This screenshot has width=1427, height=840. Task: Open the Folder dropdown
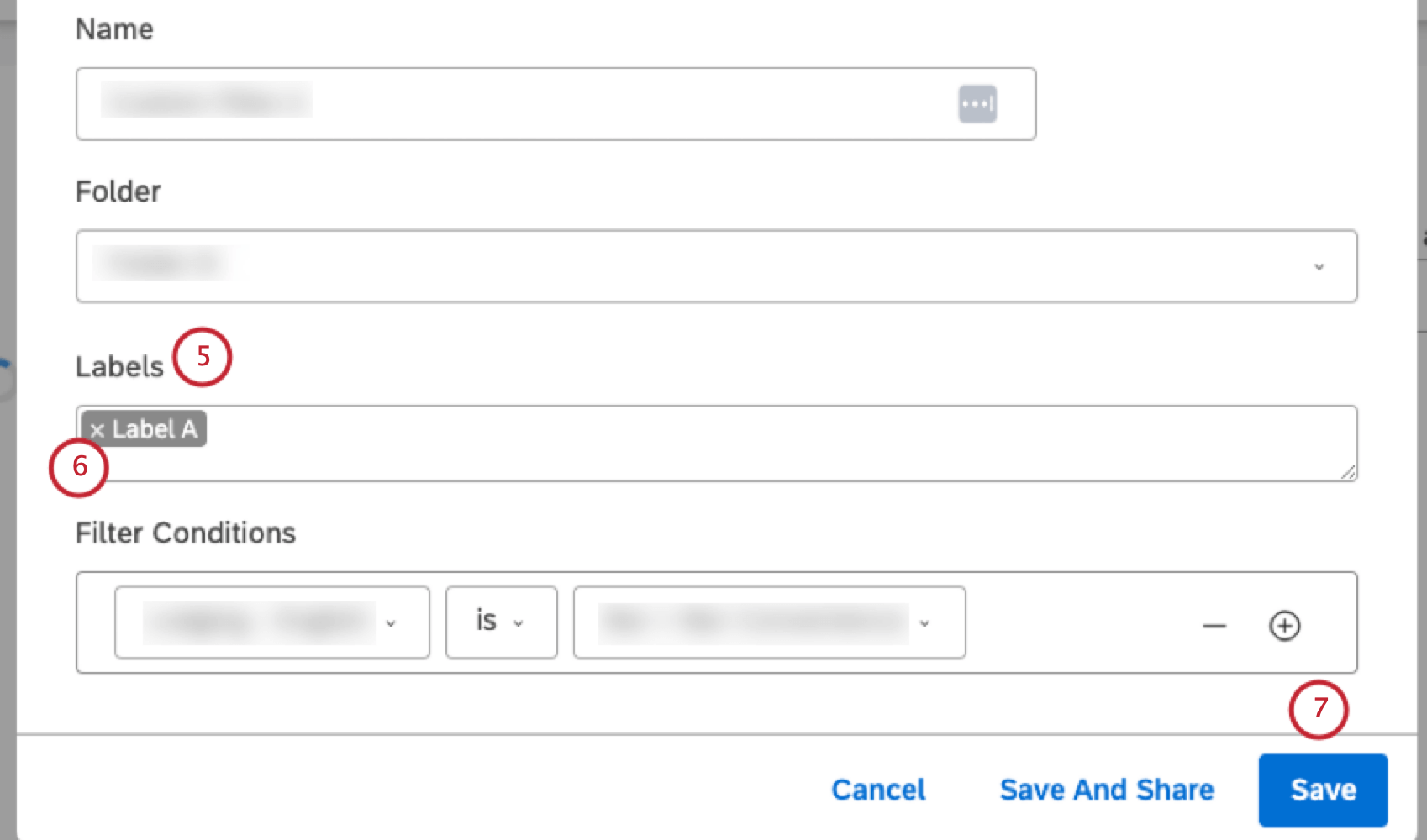coord(1319,266)
